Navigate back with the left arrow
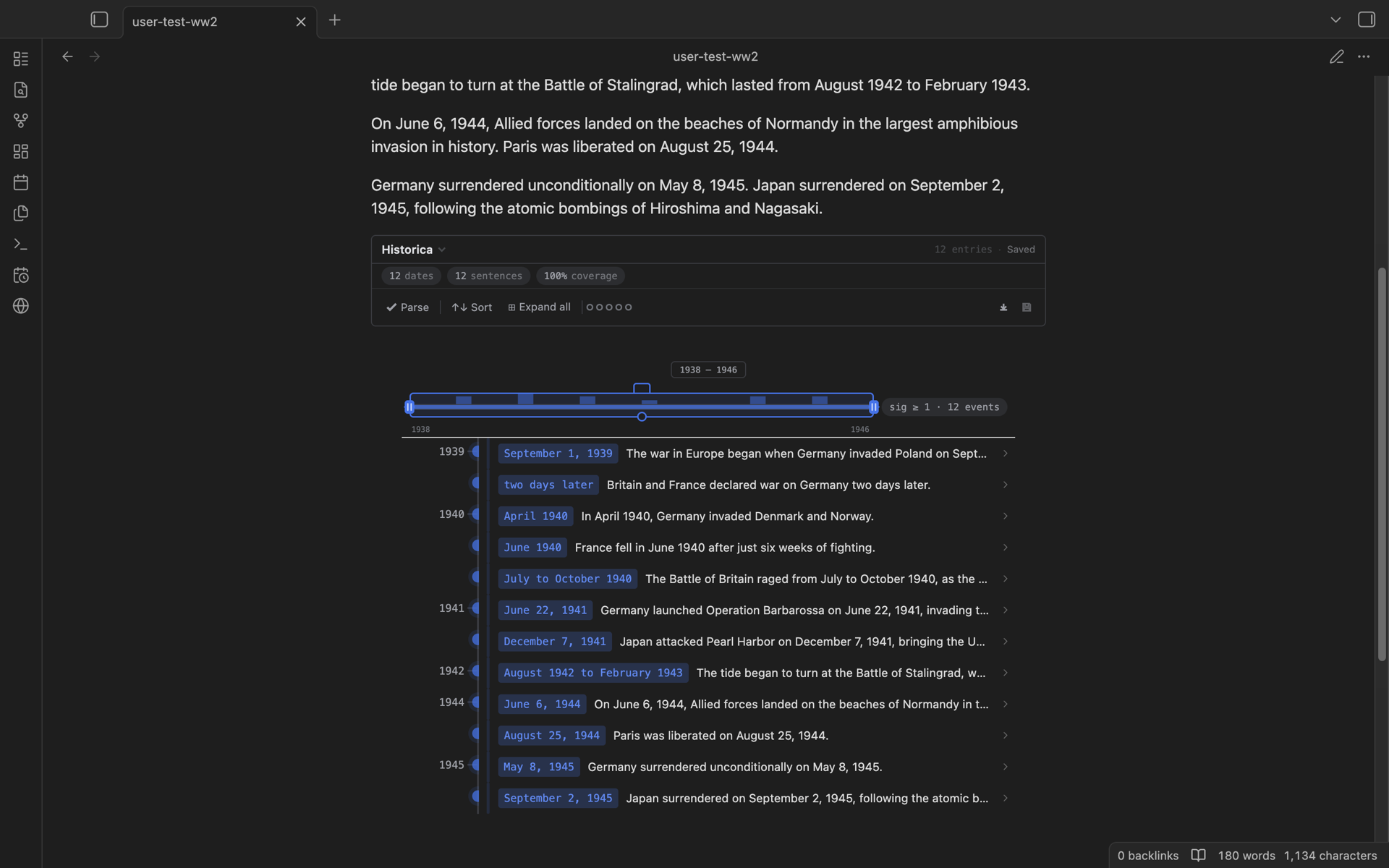 click(x=67, y=56)
